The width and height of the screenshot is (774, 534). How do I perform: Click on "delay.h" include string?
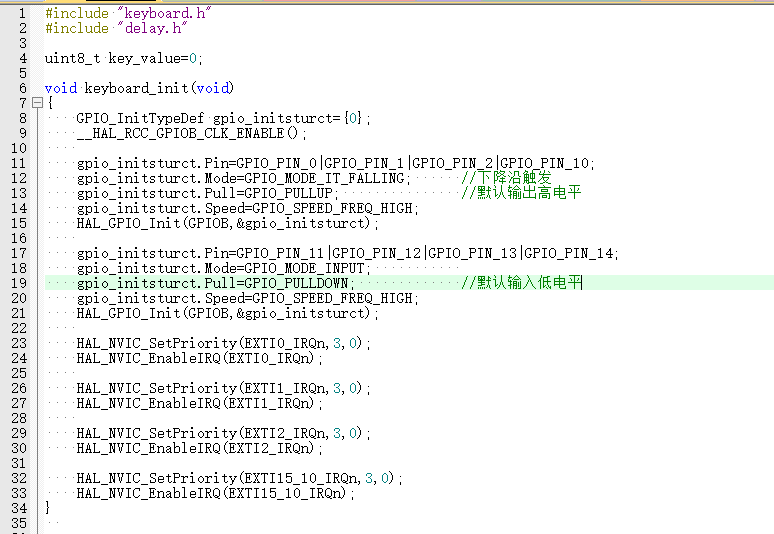coord(152,28)
